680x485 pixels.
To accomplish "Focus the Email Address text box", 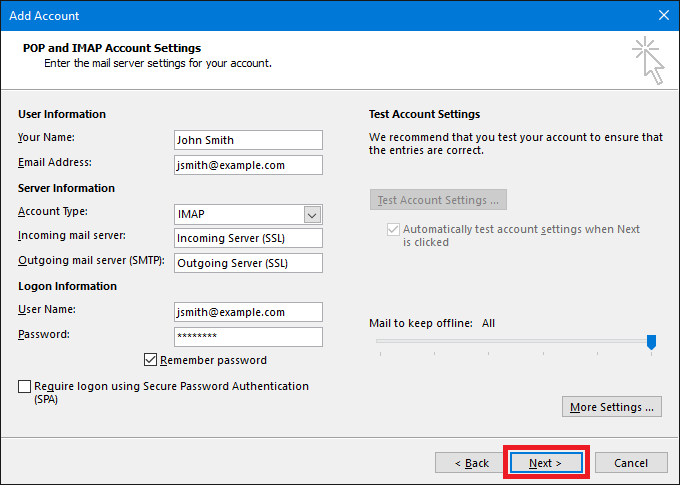I will point(248,165).
